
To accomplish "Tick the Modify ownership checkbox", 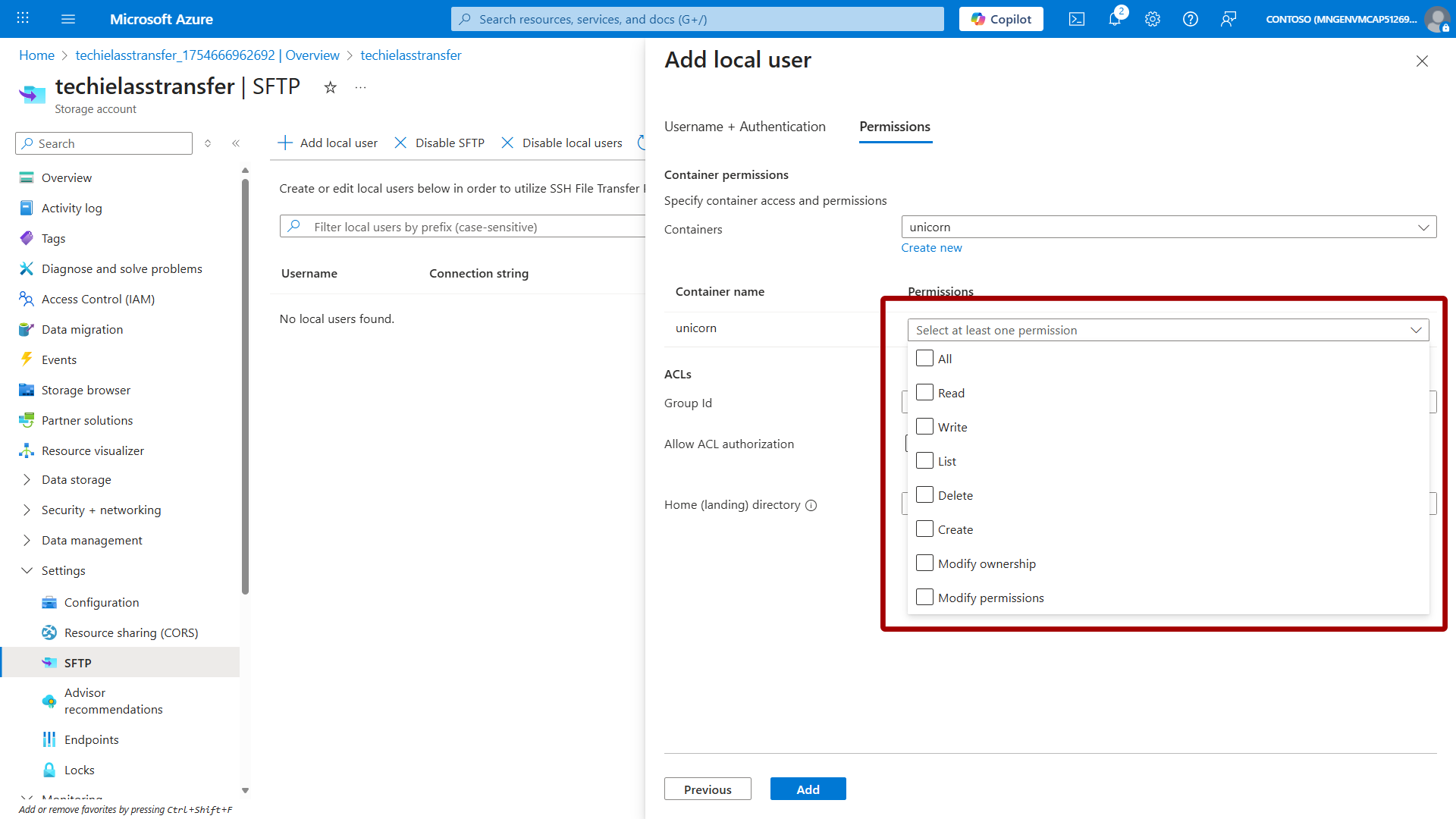I will click(924, 563).
